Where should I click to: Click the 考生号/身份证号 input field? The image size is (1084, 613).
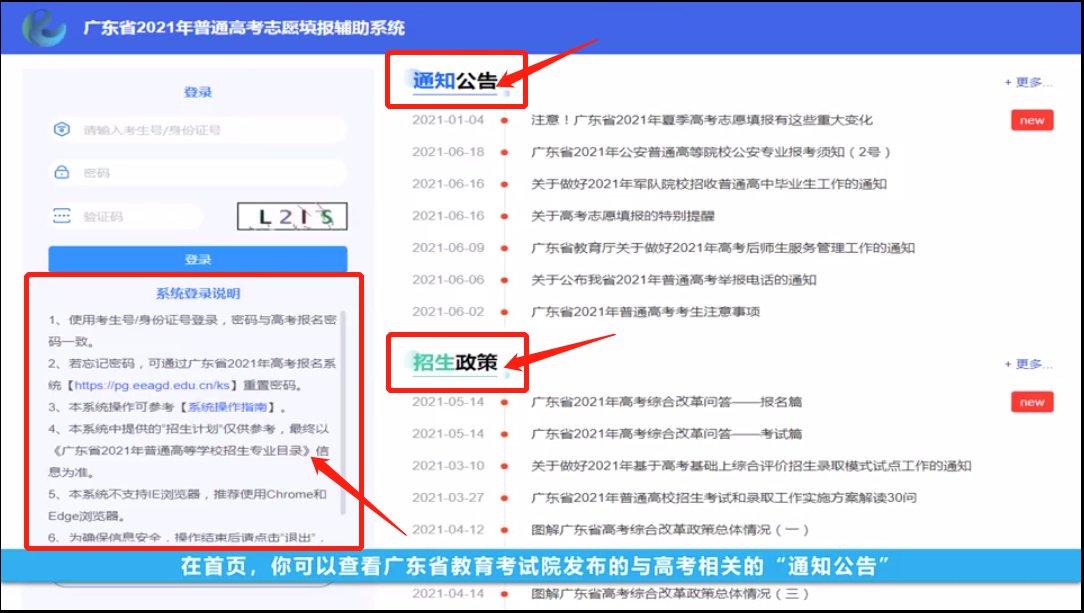click(210, 130)
